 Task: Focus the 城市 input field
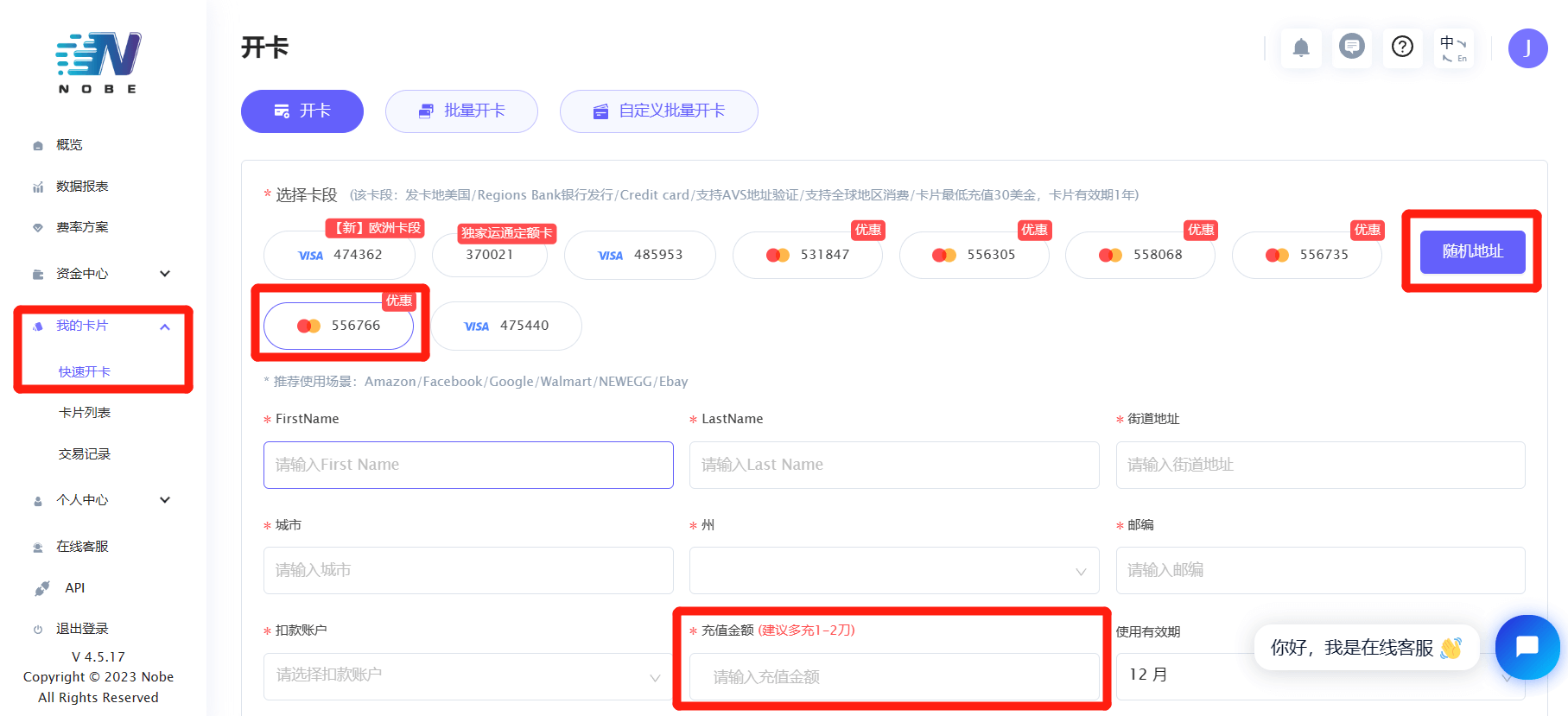click(468, 570)
